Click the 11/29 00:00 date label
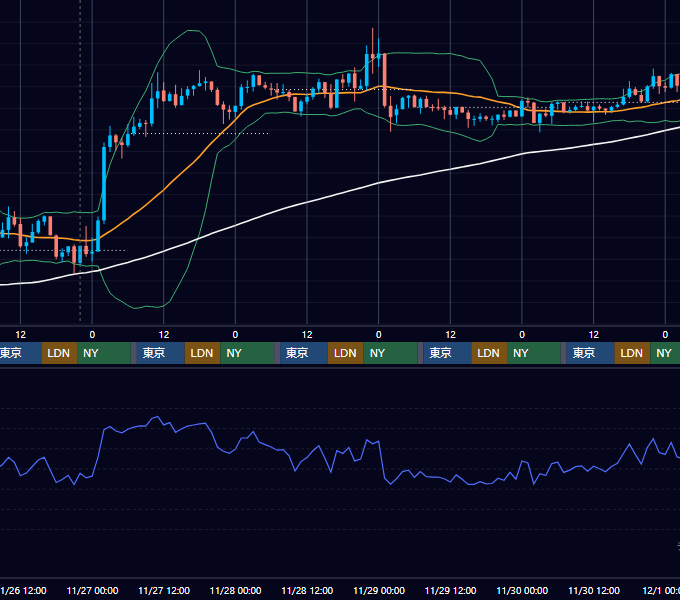The height and width of the screenshot is (600, 680). [379, 591]
